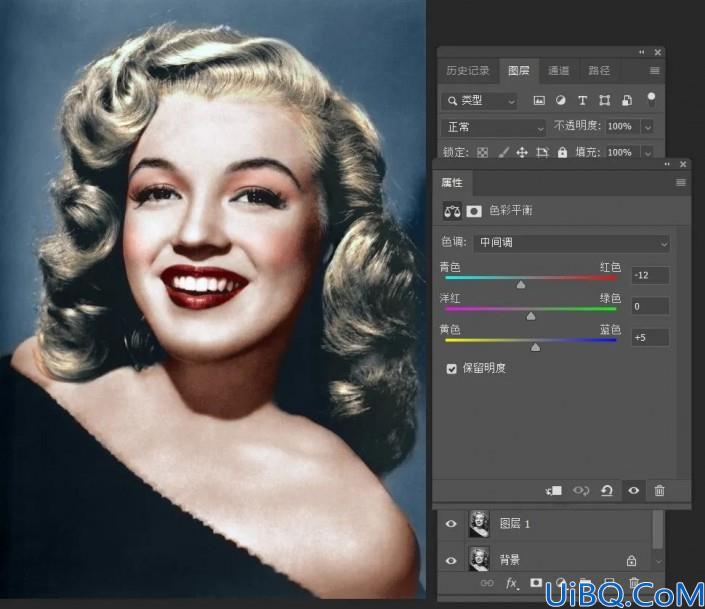
Task: Open the properties panel menu button
Action: [681, 182]
